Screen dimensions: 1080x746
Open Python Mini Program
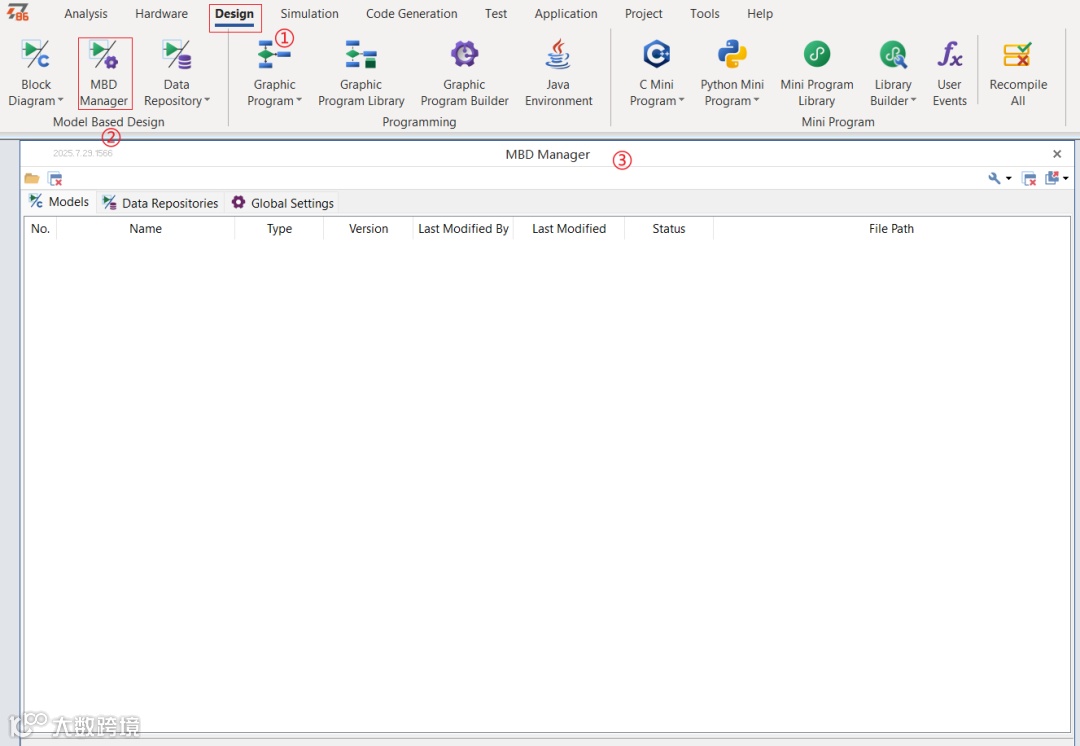click(732, 73)
